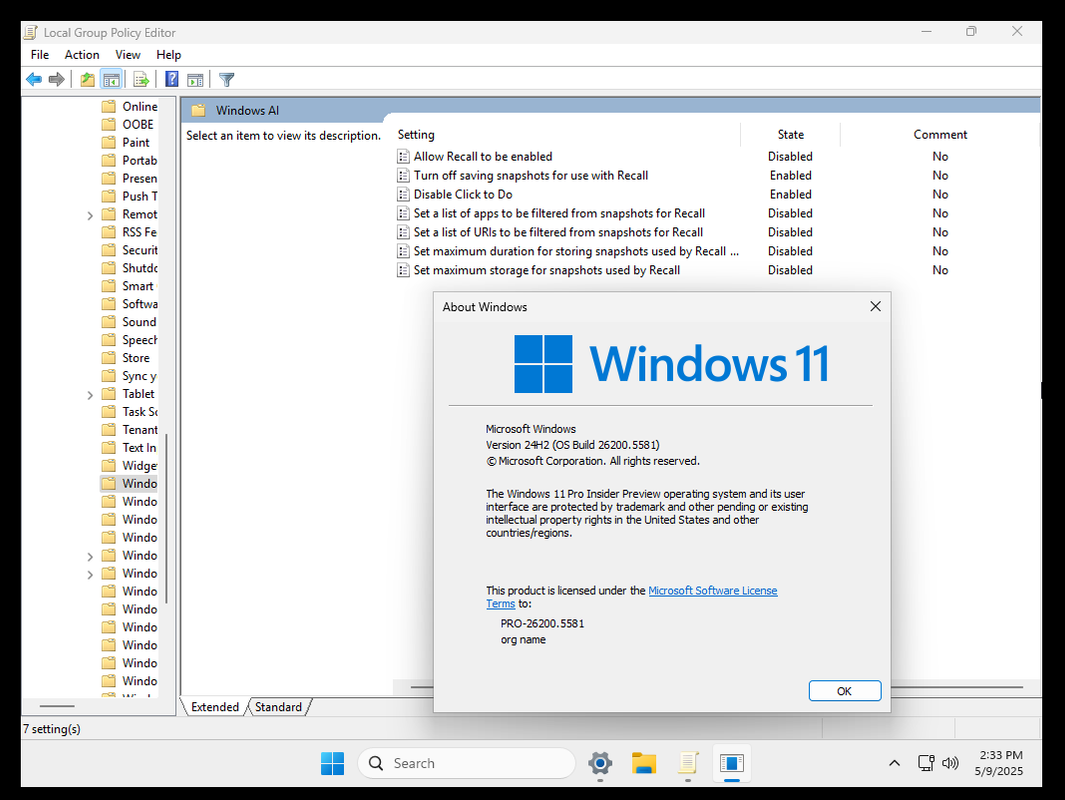
Task: Click the folder icon in Windows AI header
Action: [x=198, y=110]
